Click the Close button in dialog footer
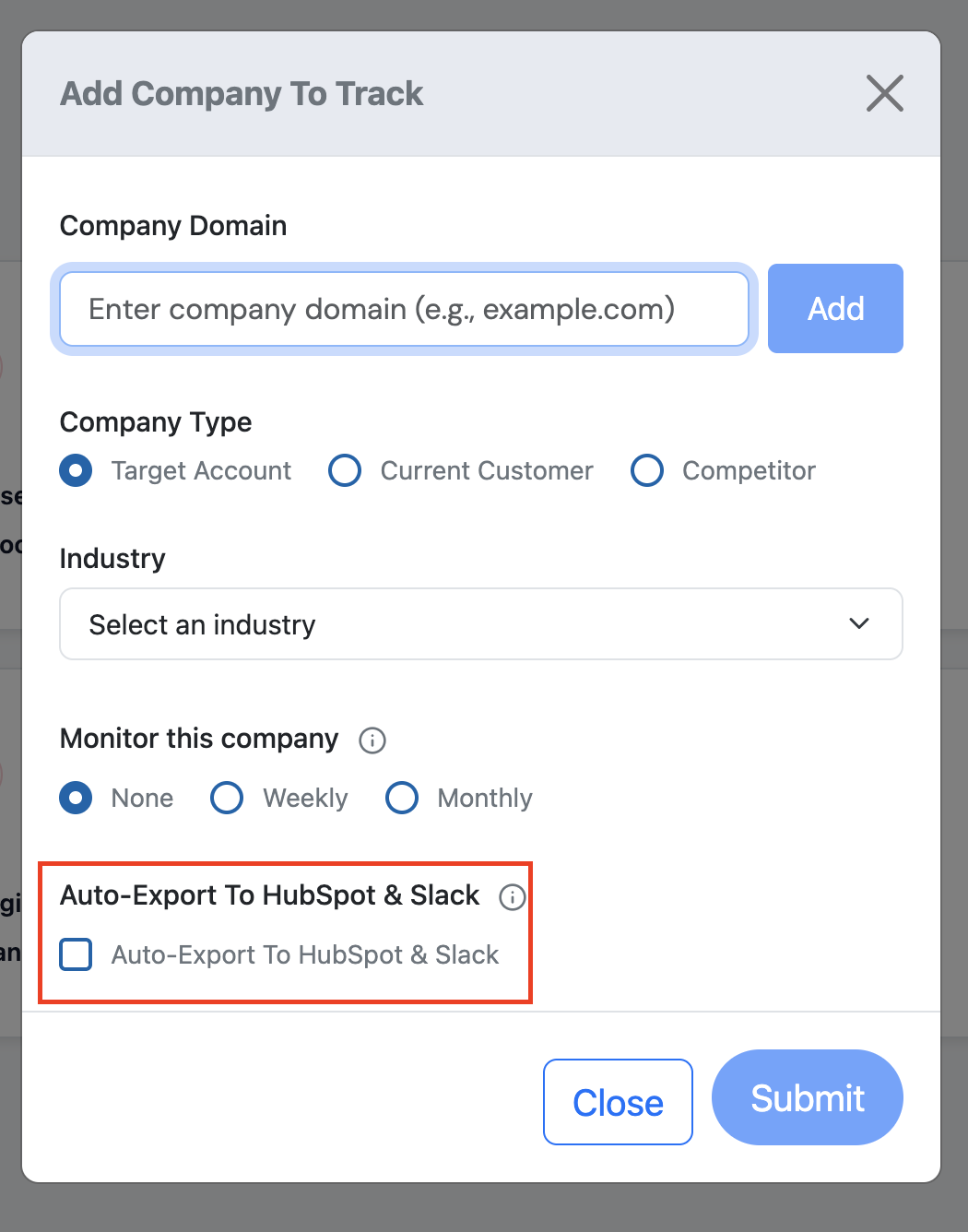The height and width of the screenshot is (1232, 968). point(618,1102)
